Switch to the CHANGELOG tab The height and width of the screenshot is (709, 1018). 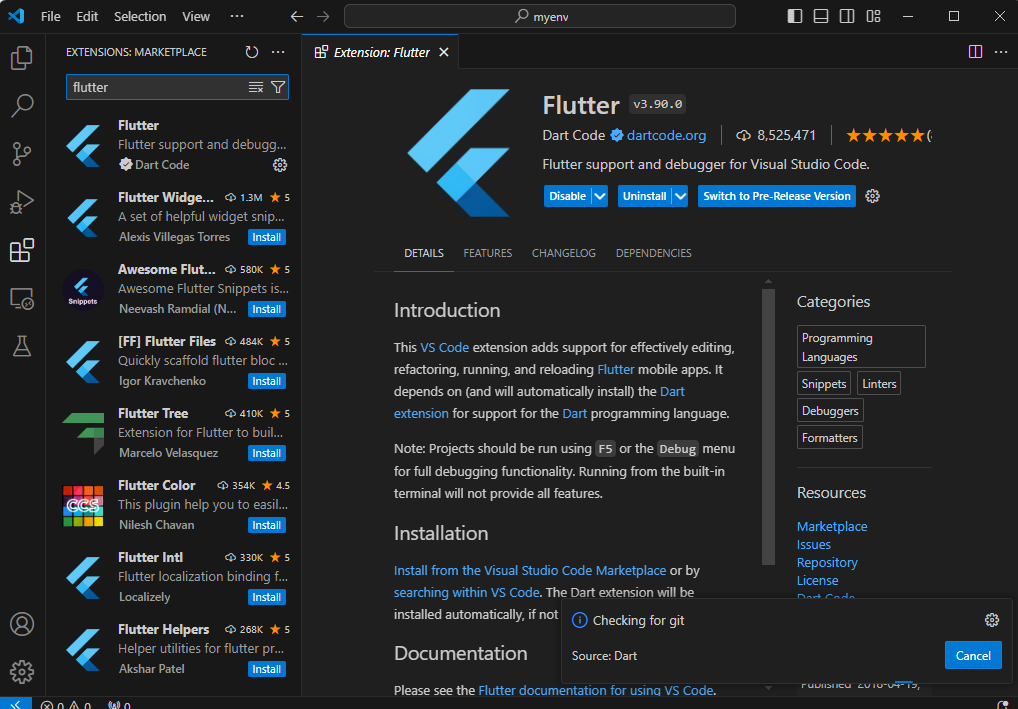(564, 253)
